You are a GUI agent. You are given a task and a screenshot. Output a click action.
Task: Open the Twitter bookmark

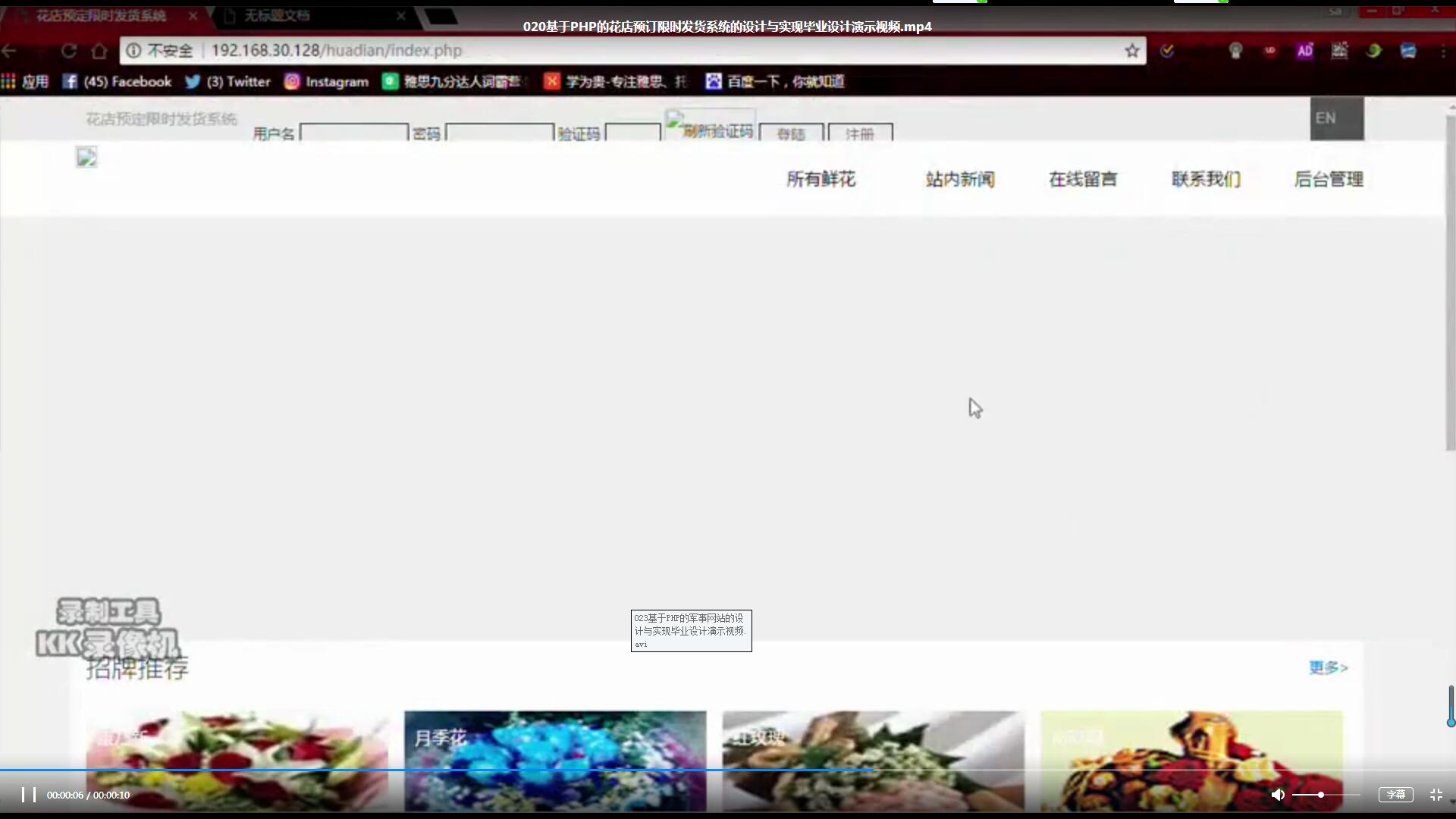pos(227,81)
